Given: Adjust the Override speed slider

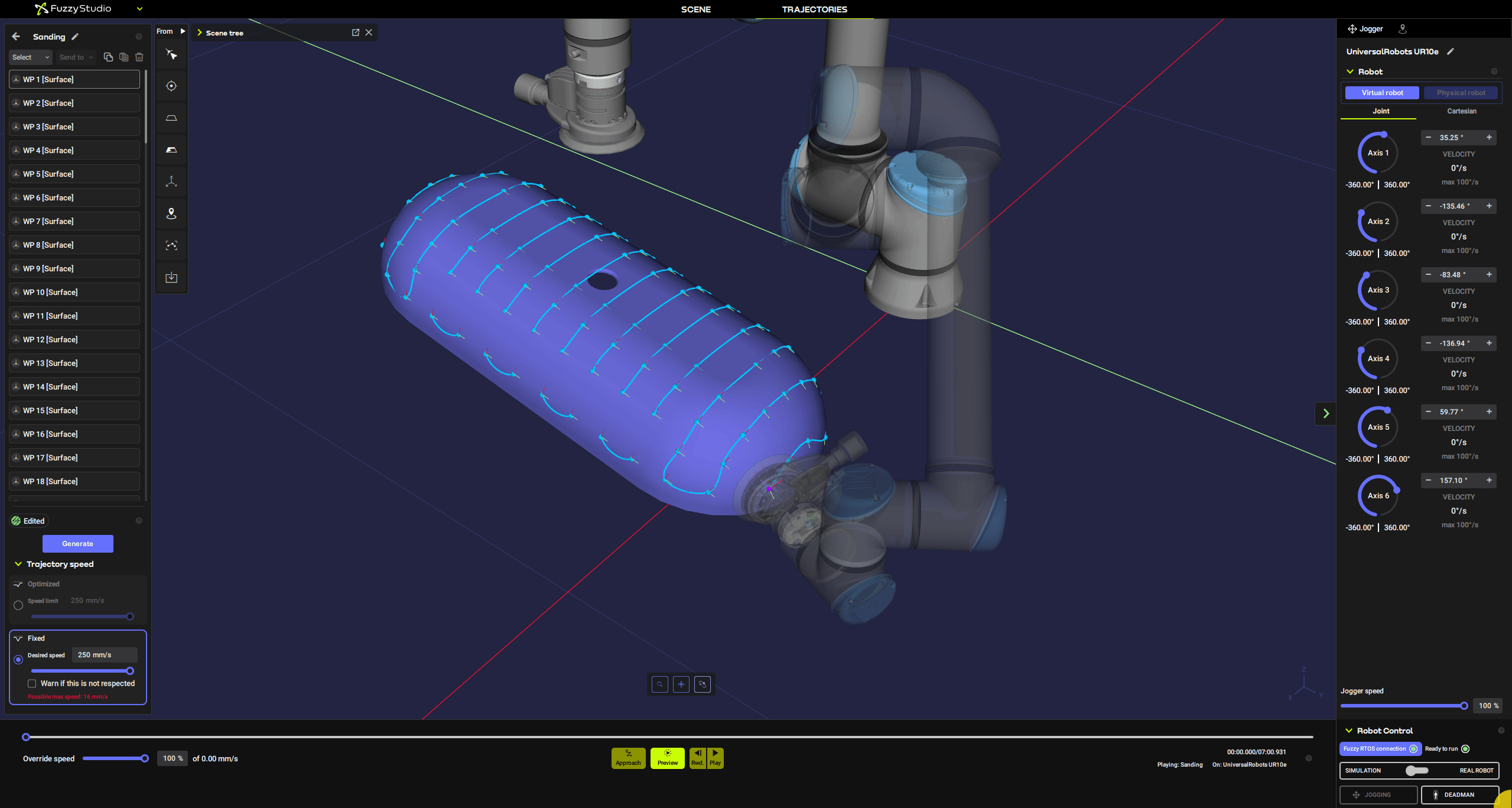Looking at the screenshot, I should (x=116, y=758).
